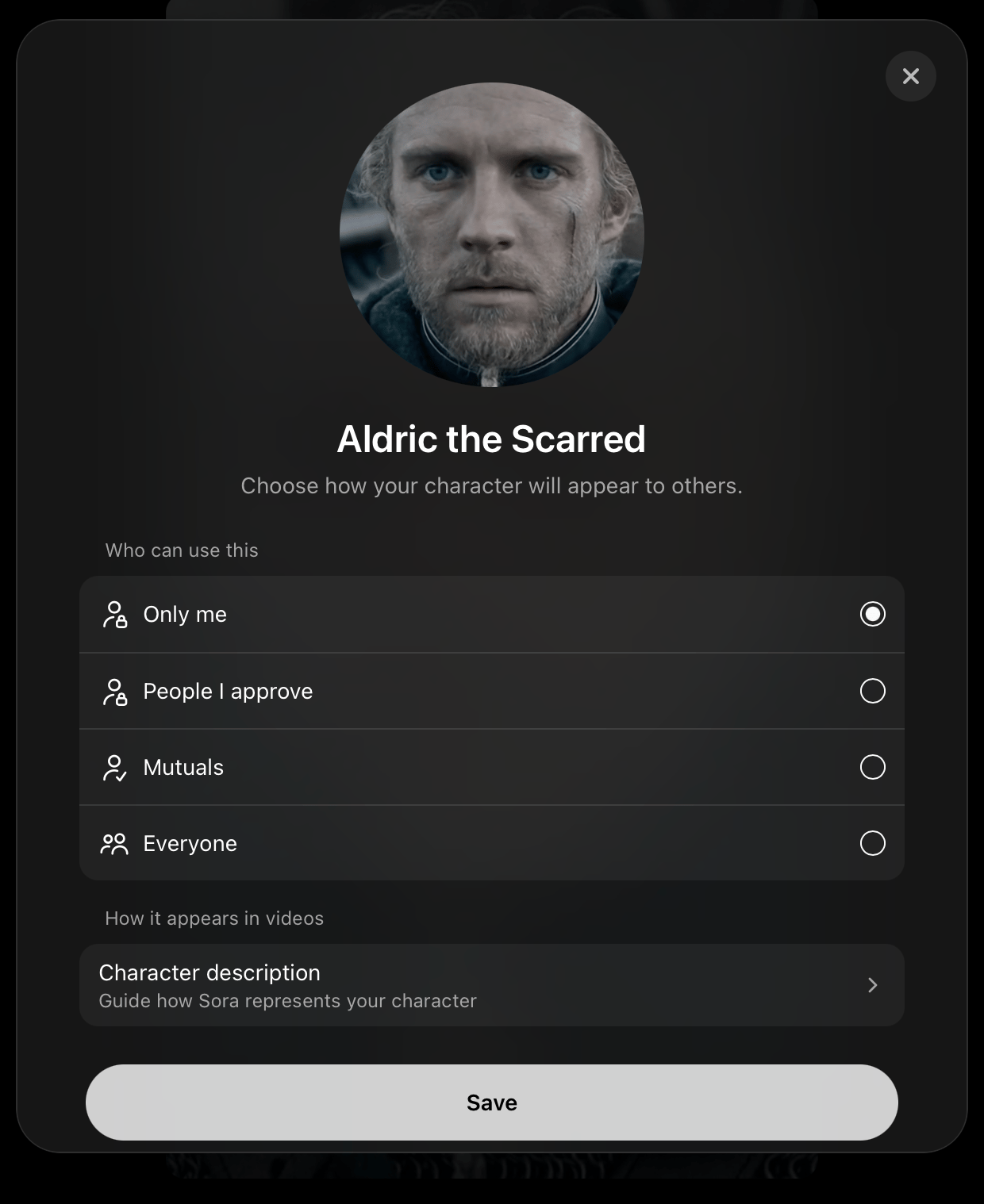Image resolution: width=984 pixels, height=1204 pixels.
Task: Click the Guide how Sora represents subtitle
Action: pos(287,1001)
